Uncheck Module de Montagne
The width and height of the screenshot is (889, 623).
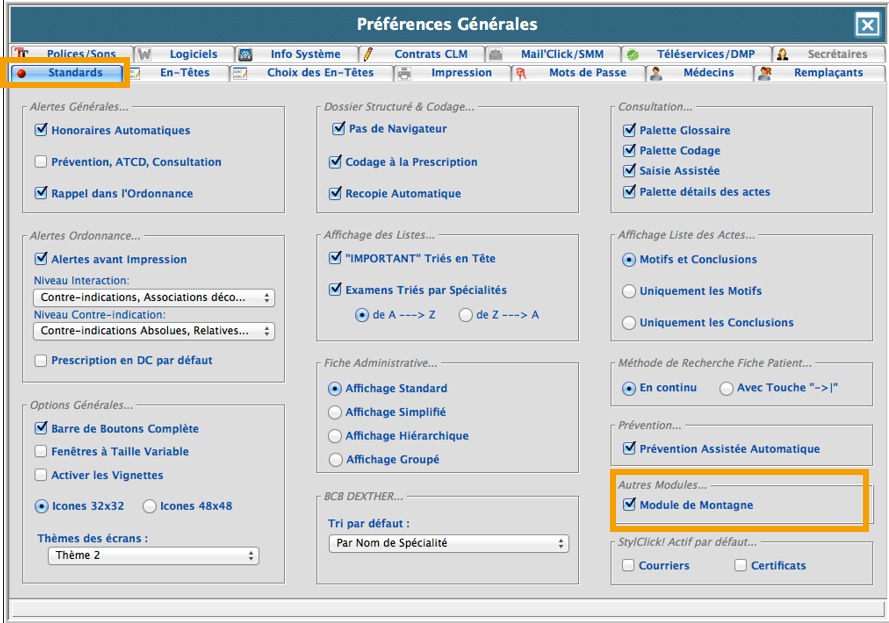tap(629, 505)
